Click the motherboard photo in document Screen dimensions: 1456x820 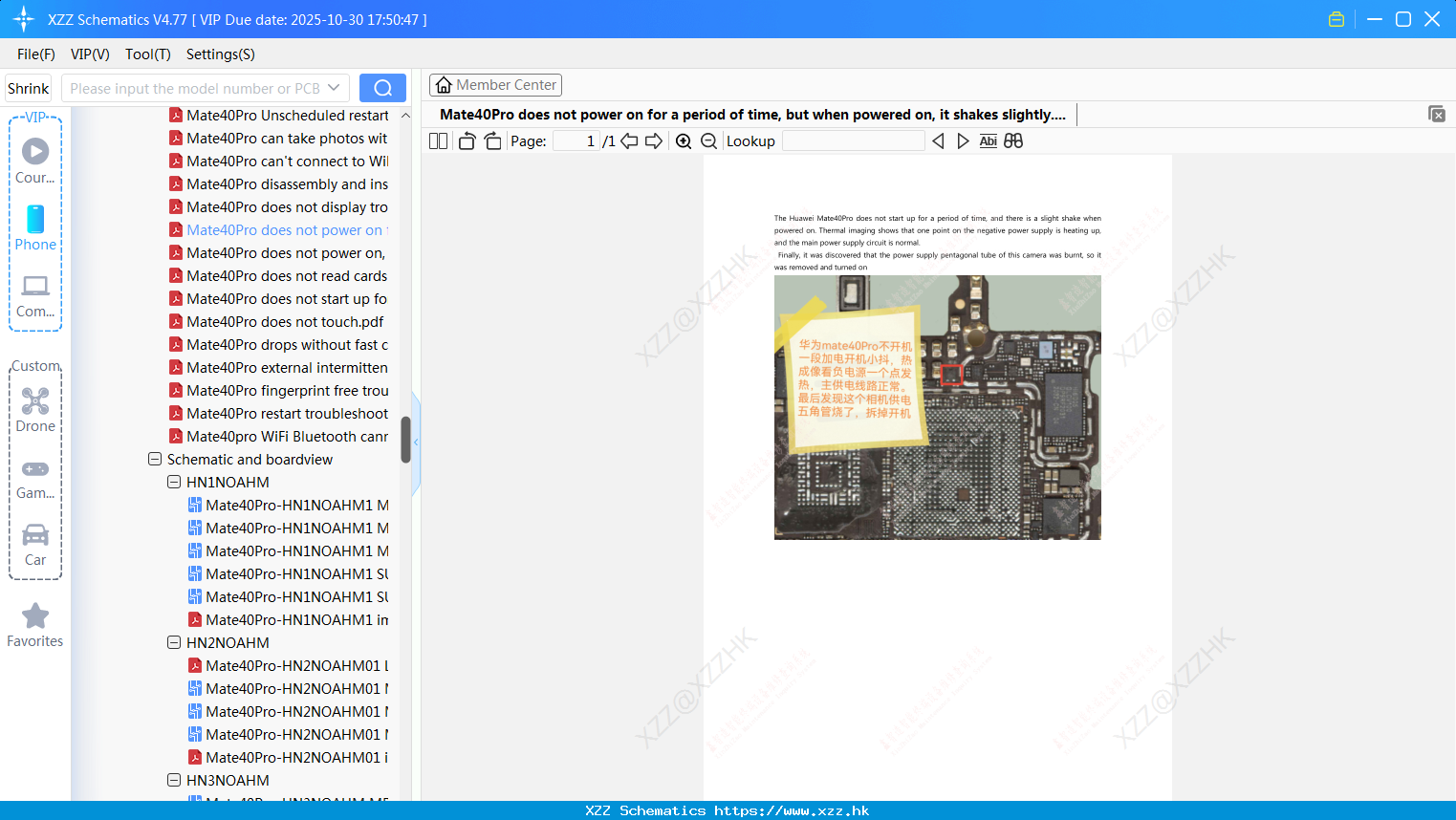click(937, 407)
